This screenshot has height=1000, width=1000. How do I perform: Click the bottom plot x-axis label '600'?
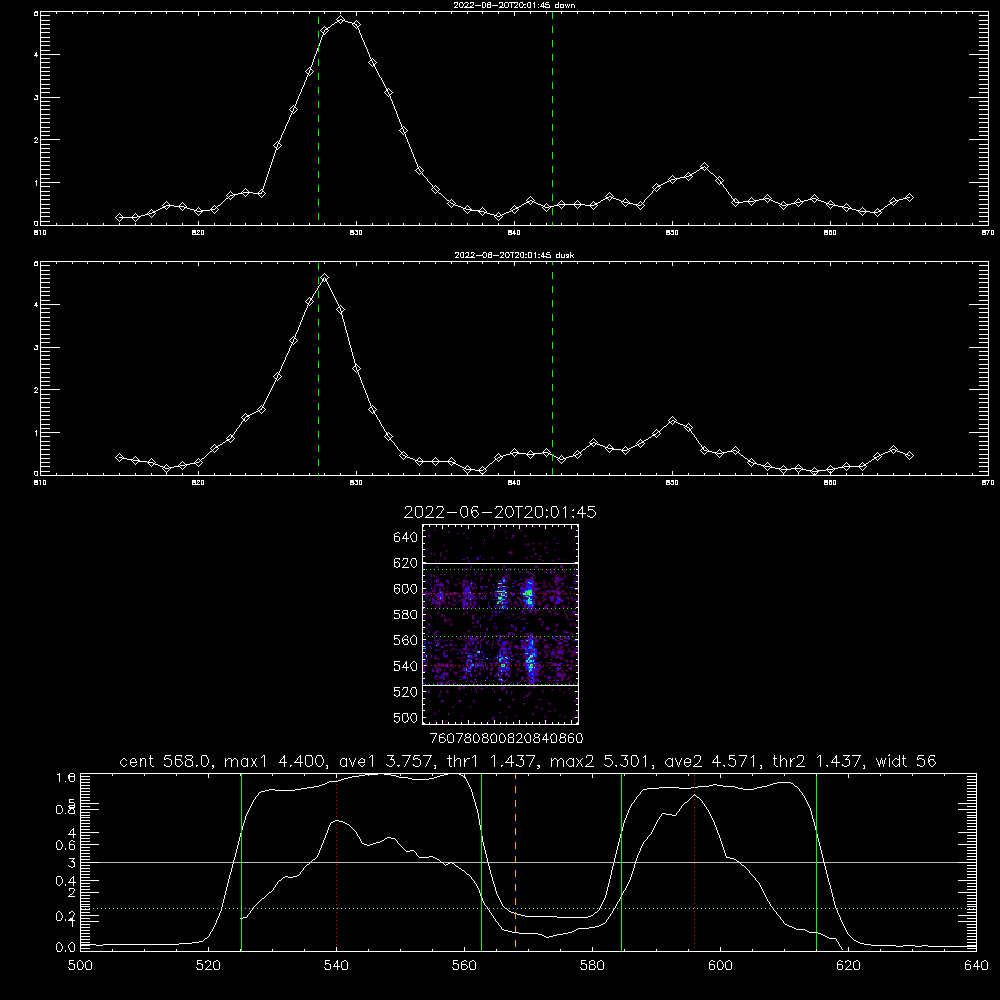click(x=721, y=966)
